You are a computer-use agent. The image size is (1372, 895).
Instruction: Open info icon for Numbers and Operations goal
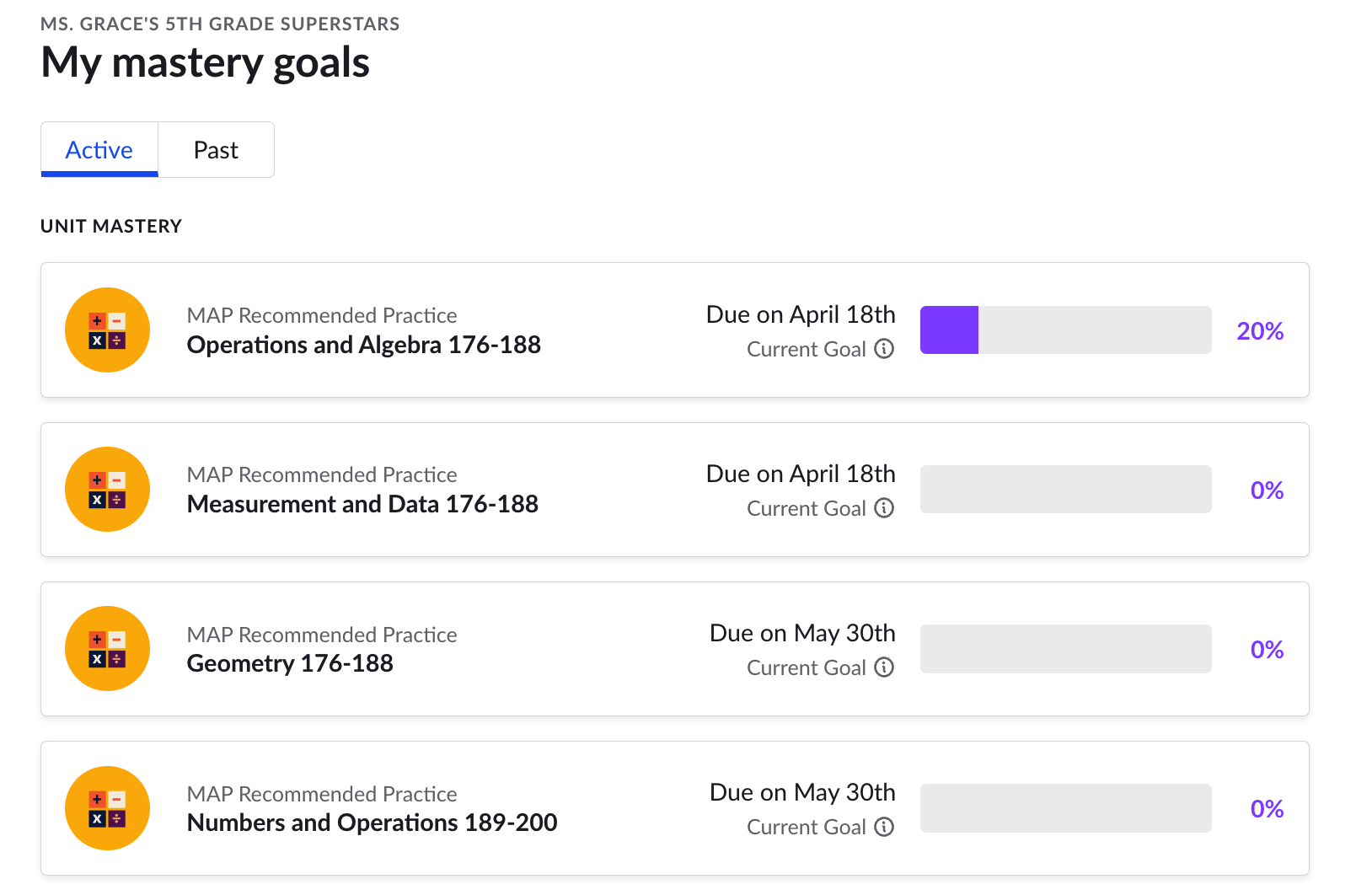(884, 827)
